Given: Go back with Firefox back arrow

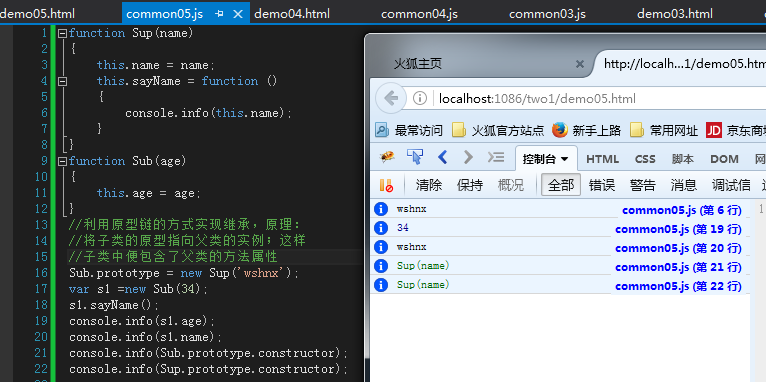Looking at the screenshot, I should (x=391, y=99).
